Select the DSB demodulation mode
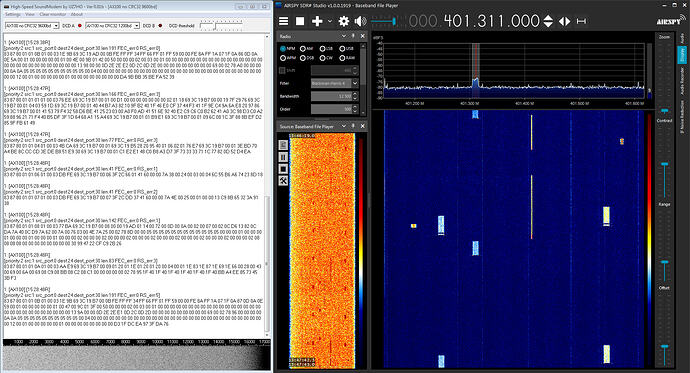The width and height of the screenshot is (690, 373). point(307,58)
